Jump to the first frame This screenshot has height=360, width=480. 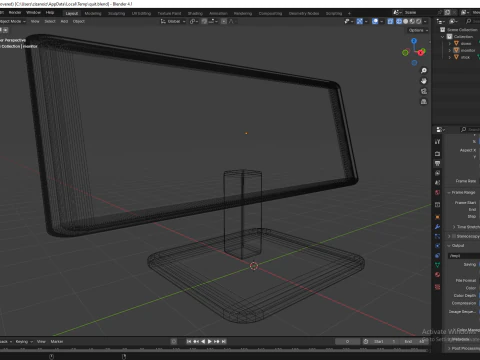pos(189,341)
